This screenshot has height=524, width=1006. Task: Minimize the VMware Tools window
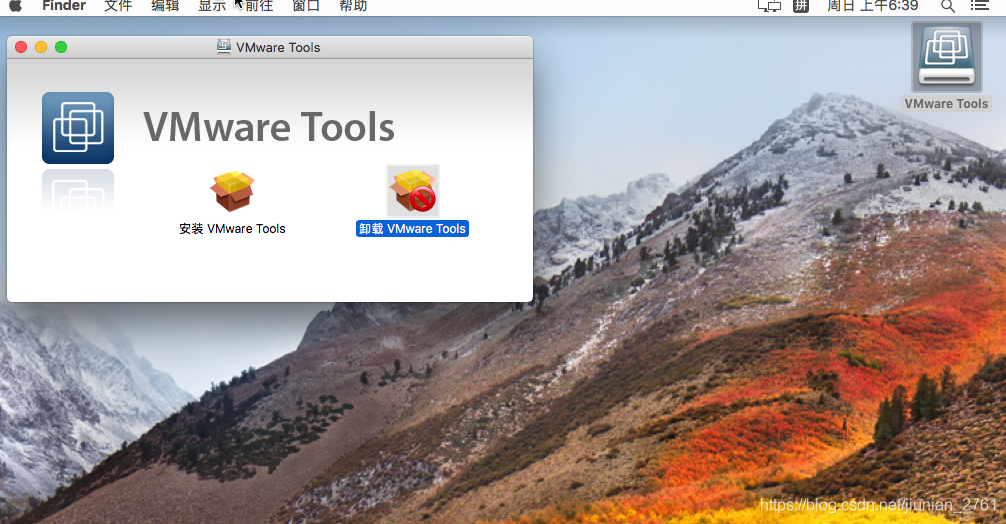(41, 47)
